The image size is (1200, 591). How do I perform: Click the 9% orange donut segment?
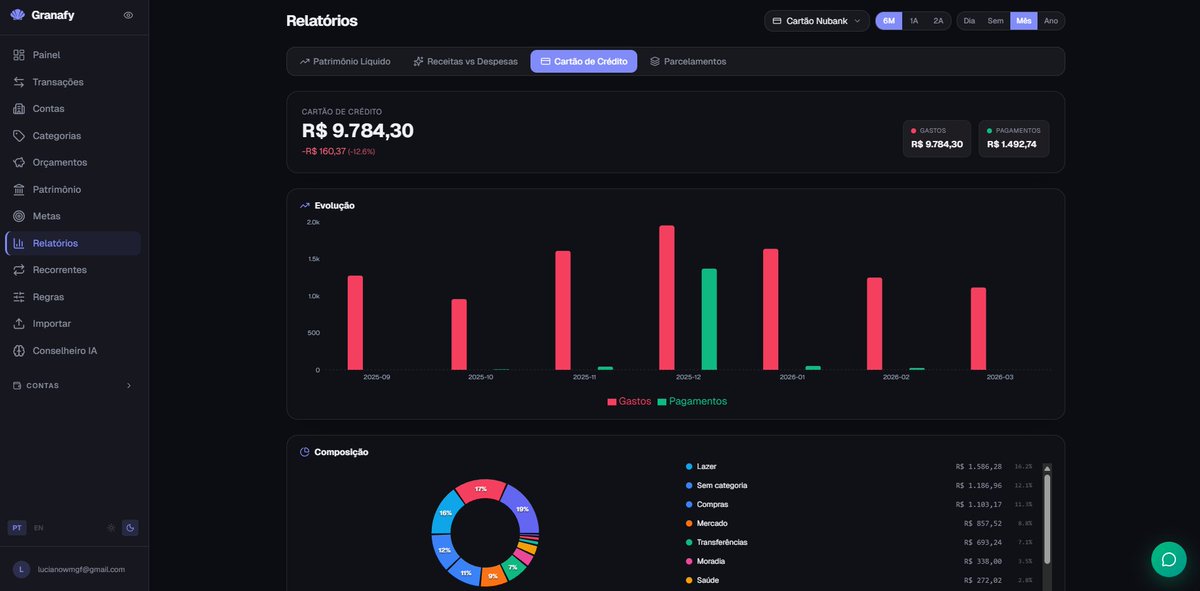pyautogui.click(x=492, y=576)
